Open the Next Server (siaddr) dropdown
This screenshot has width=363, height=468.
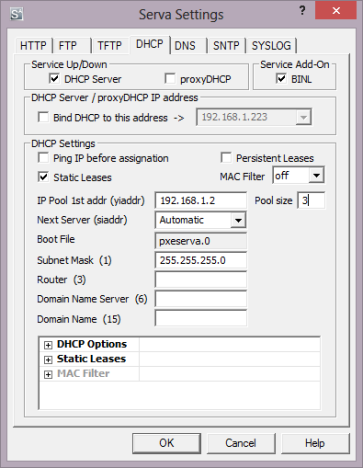pyautogui.click(x=238, y=220)
